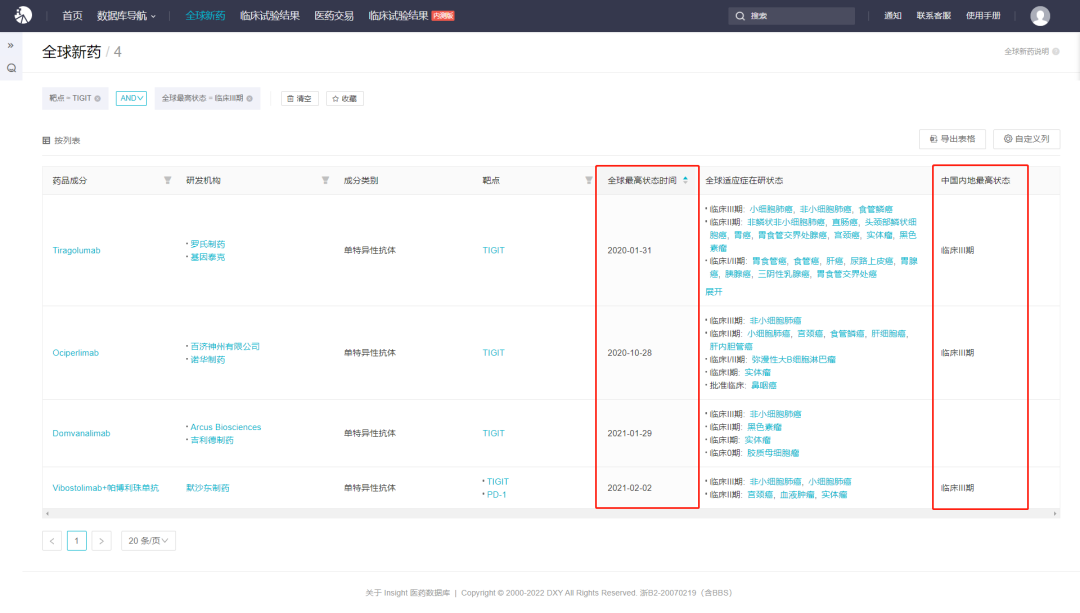This screenshot has height=613, width=1080.
Task: Sort by 全球最高状态时间 arrow
Action: (x=685, y=180)
